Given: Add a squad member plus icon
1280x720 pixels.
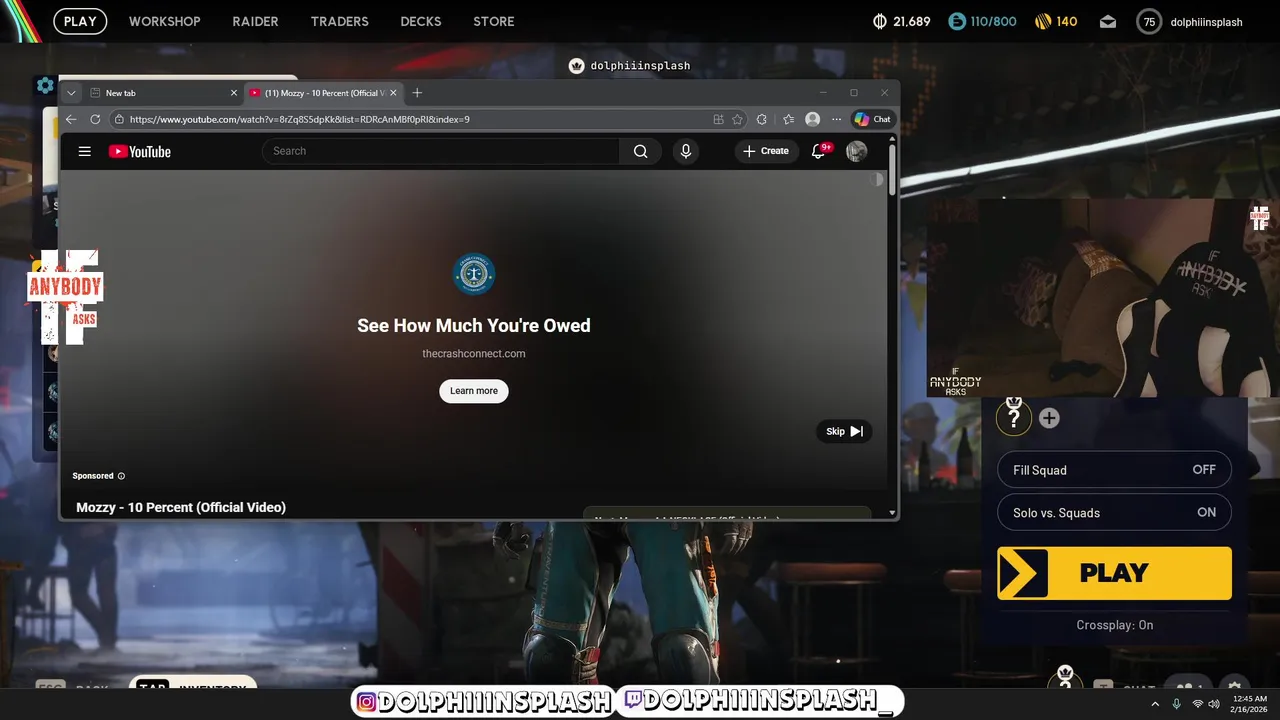Looking at the screenshot, I should click(x=1049, y=418).
